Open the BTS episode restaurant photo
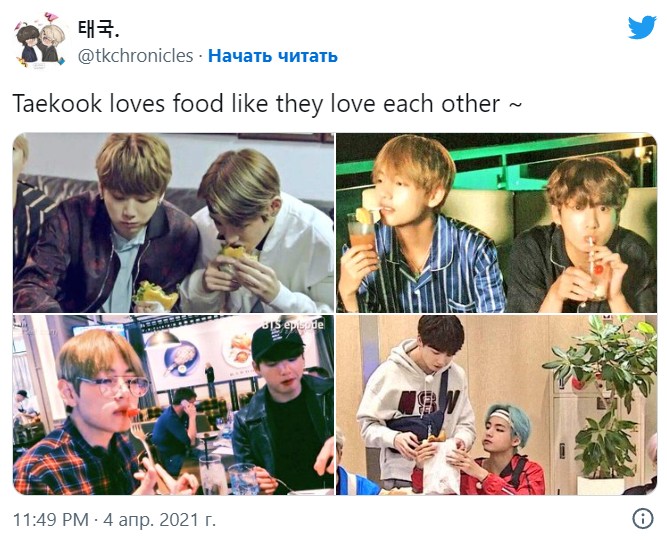Viewport: 667px width, 540px height. pyautogui.click(x=173, y=405)
